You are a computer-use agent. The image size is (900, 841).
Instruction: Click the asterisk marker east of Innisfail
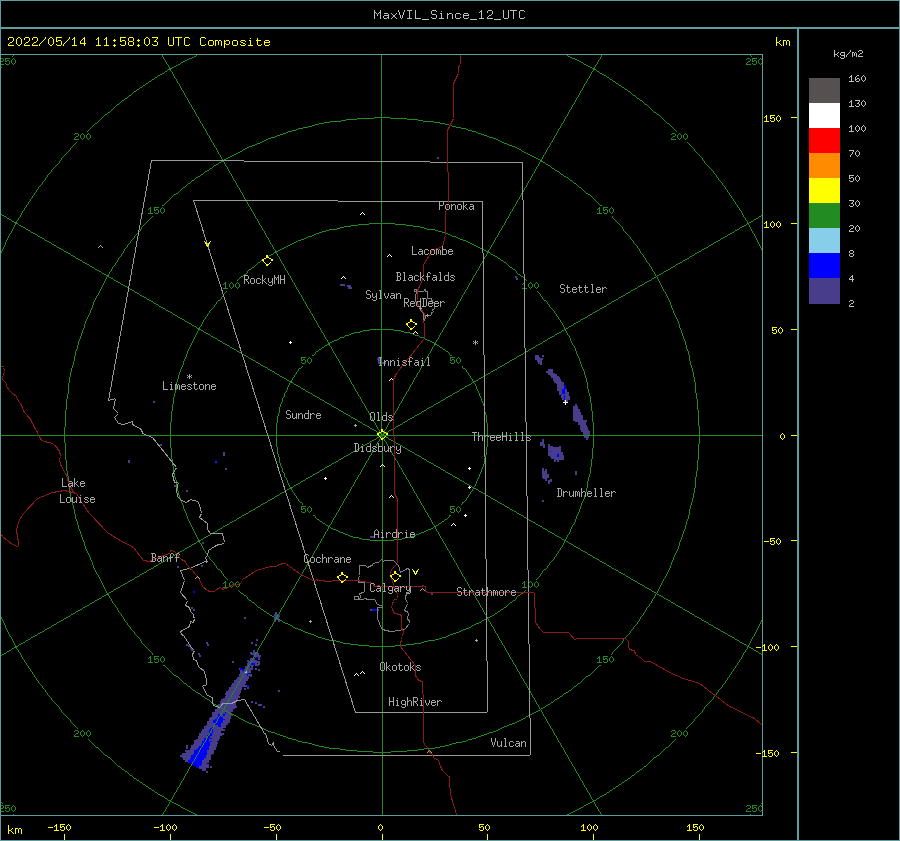(475, 343)
